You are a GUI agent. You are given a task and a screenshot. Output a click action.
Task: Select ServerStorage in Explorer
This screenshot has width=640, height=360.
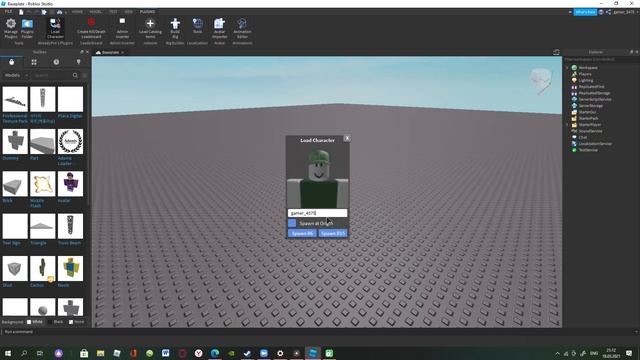tap(590, 106)
